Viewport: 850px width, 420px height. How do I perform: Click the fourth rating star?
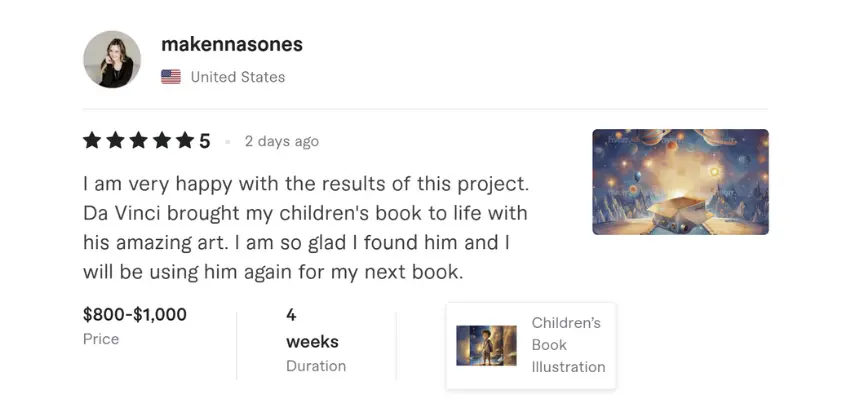162,141
